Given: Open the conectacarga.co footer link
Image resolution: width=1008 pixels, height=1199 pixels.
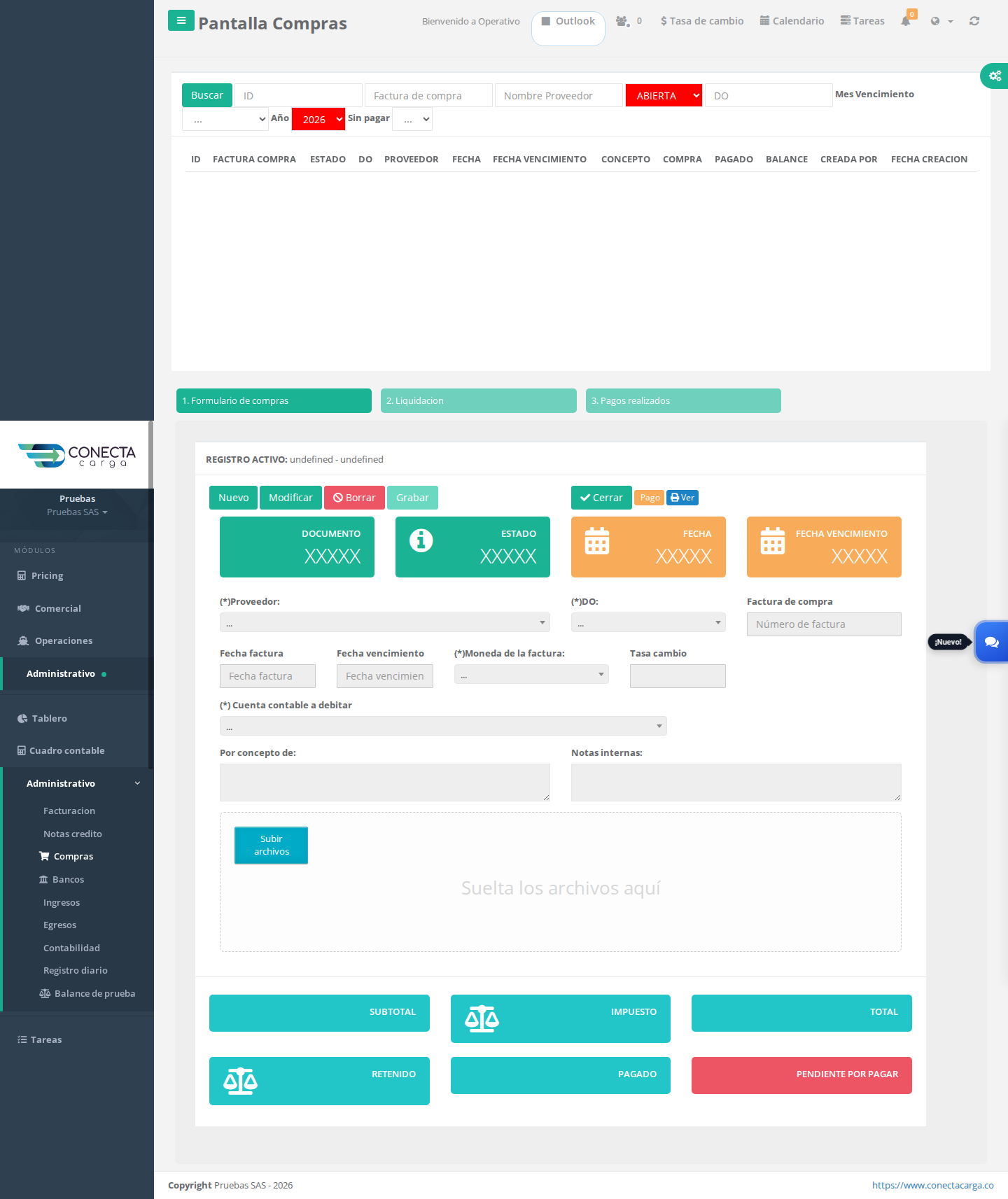Looking at the screenshot, I should pyautogui.click(x=932, y=1185).
